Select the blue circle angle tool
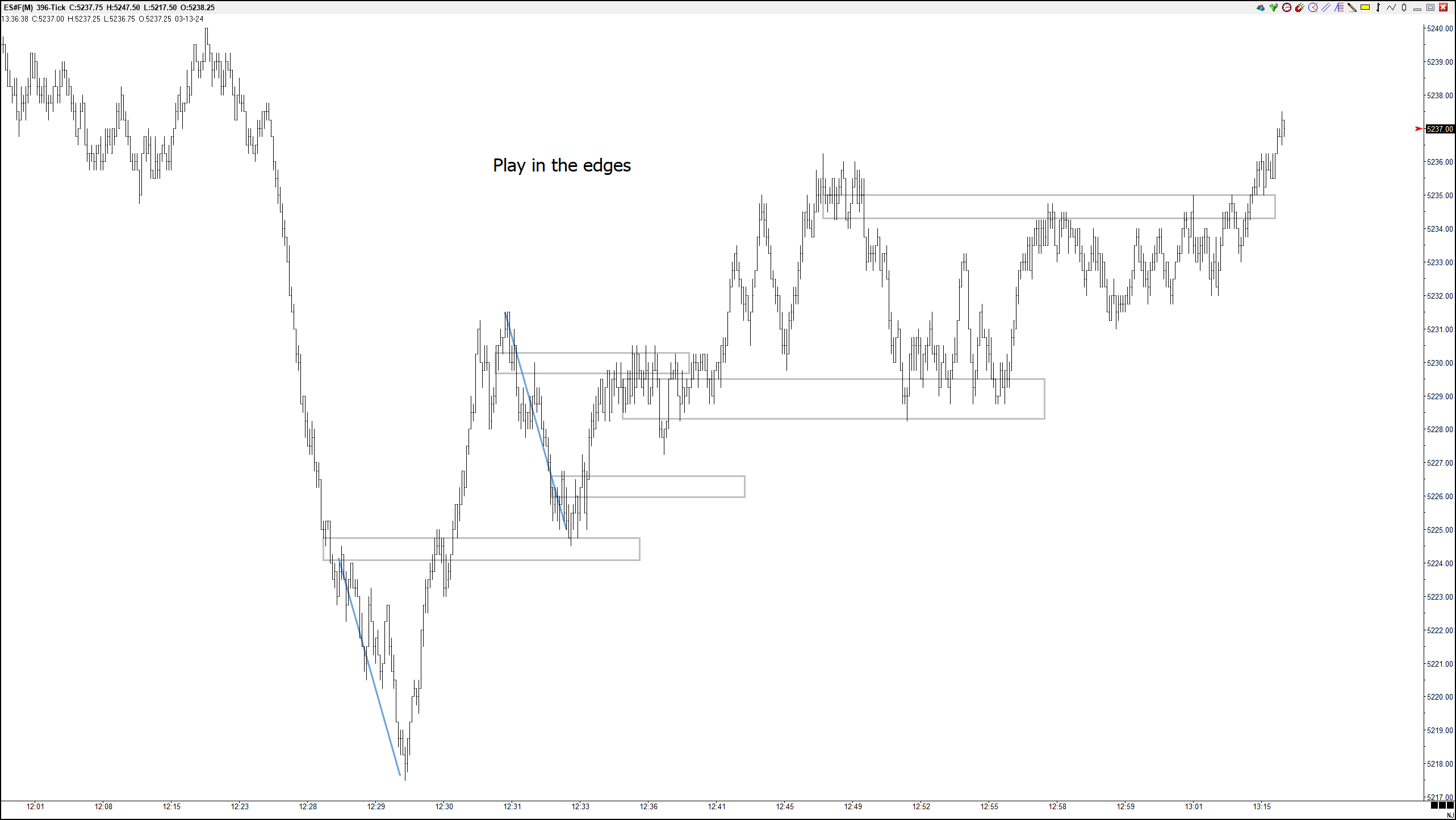The height and width of the screenshot is (820, 1456). [x=1313, y=7]
